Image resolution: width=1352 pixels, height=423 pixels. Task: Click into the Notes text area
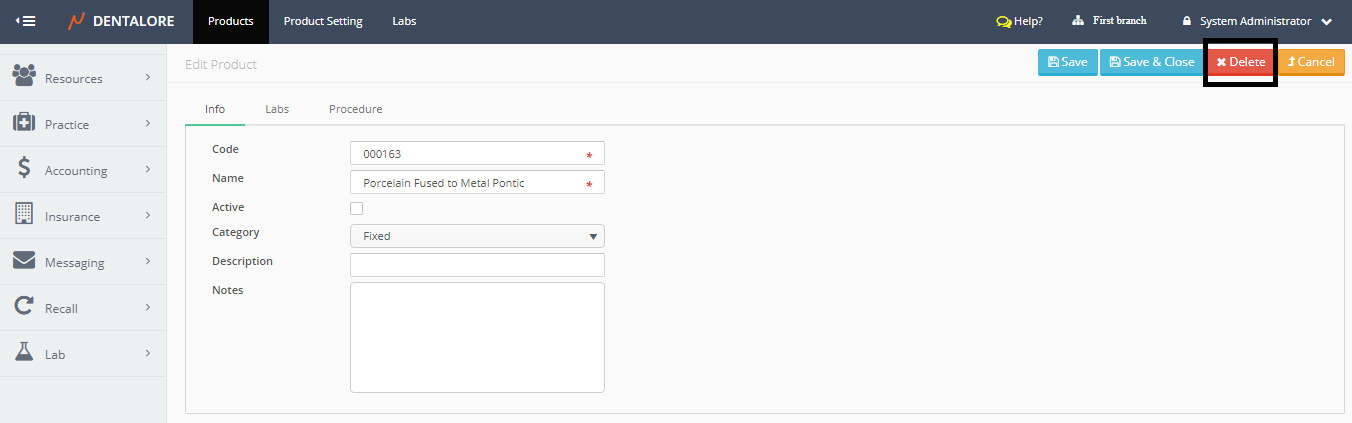(477, 337)
